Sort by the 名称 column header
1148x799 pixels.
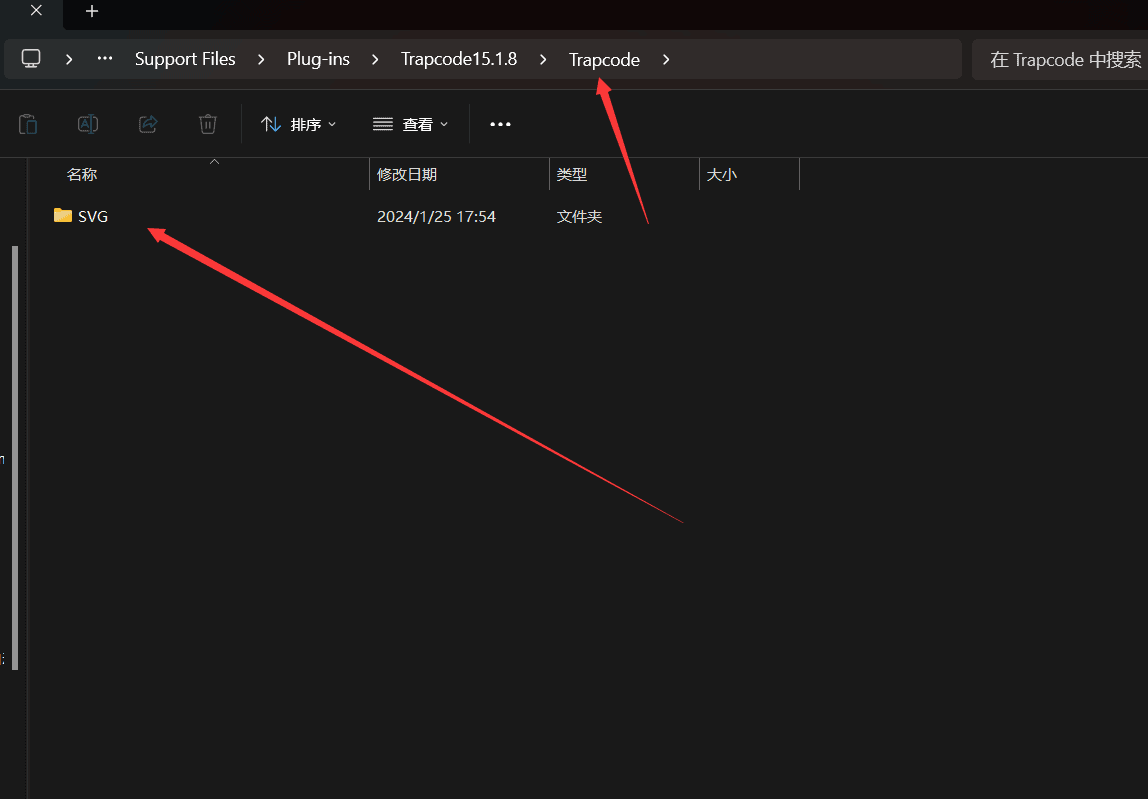(82, 174)
